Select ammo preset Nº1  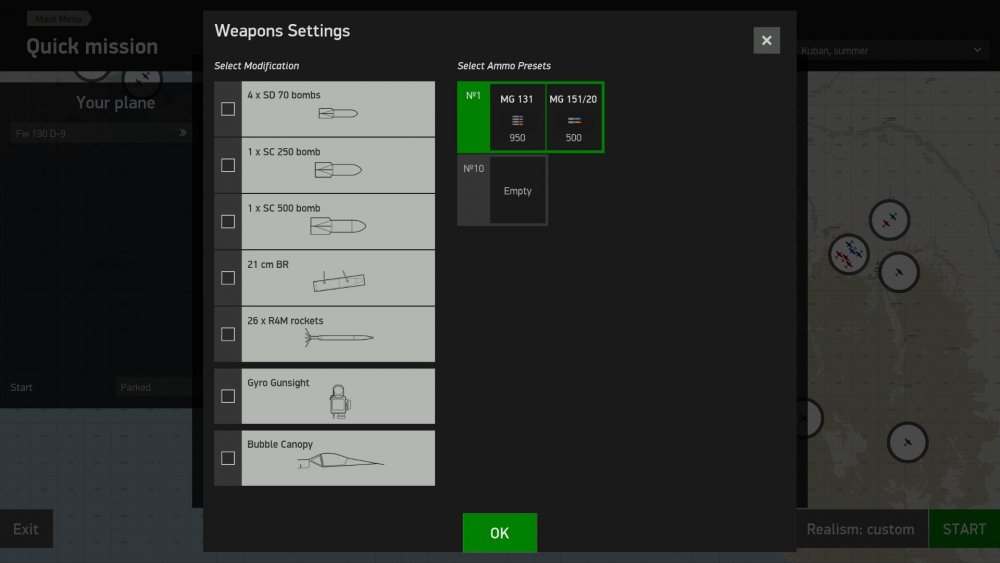coord(530,117)
